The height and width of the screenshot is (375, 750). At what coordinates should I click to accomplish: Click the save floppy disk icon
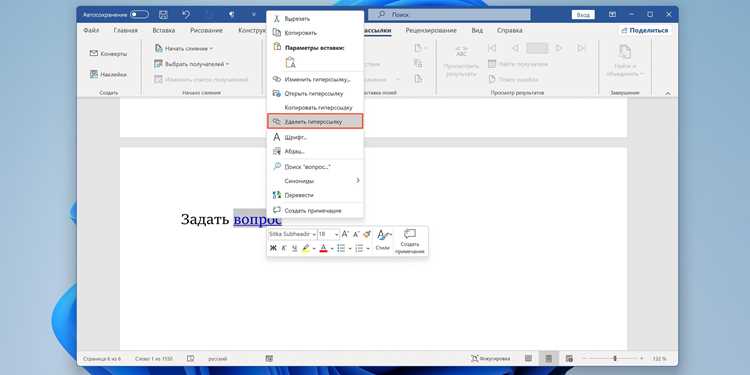tap(163, 15)
